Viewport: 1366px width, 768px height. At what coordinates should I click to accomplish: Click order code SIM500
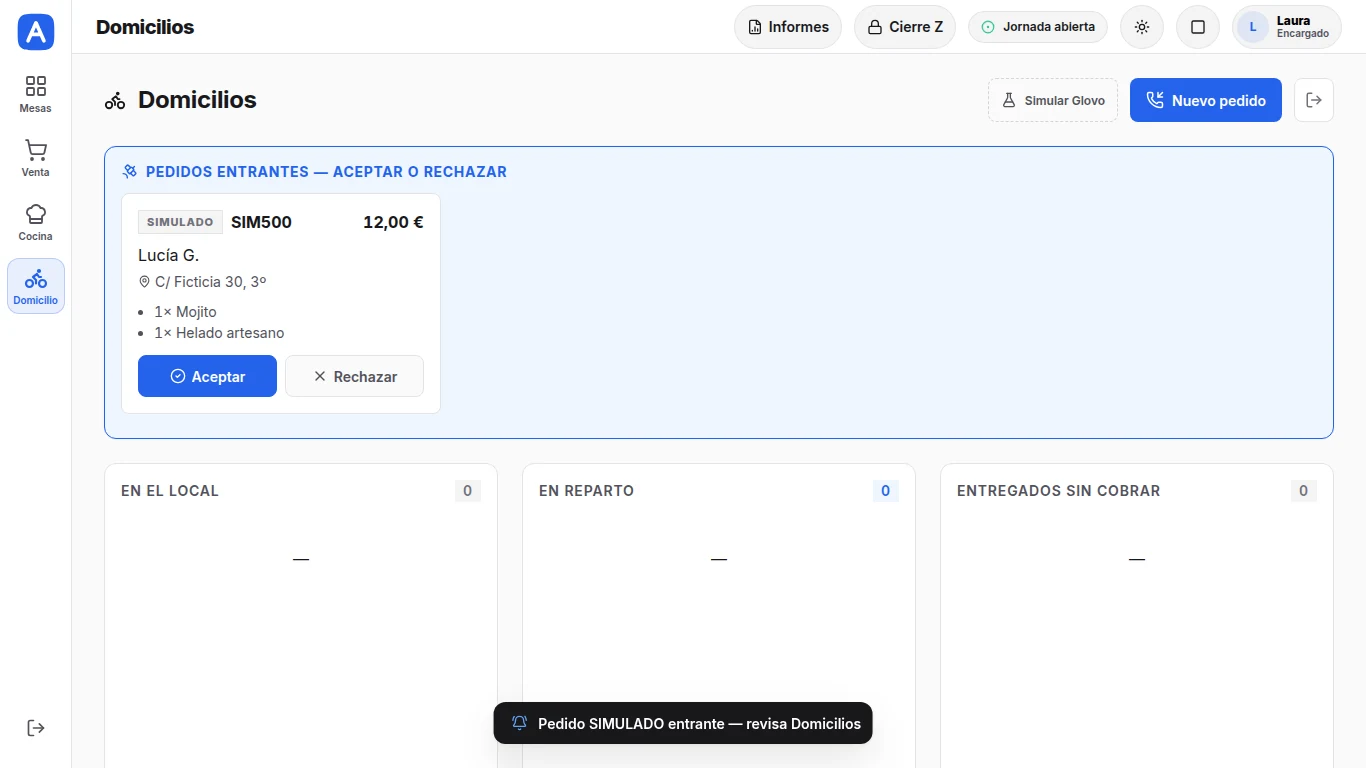click(x=261, y=222)
